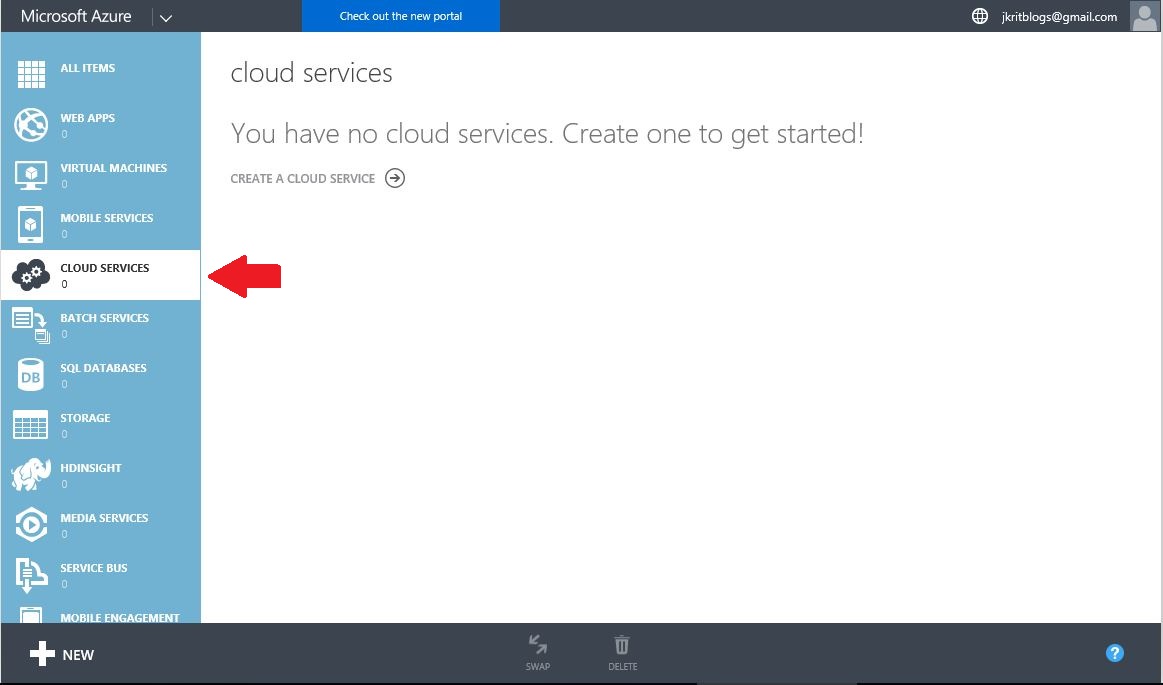Click the Delete trash can icon
The width and height of the screenshot is (1163, 685).
click(x=622, y=644)
